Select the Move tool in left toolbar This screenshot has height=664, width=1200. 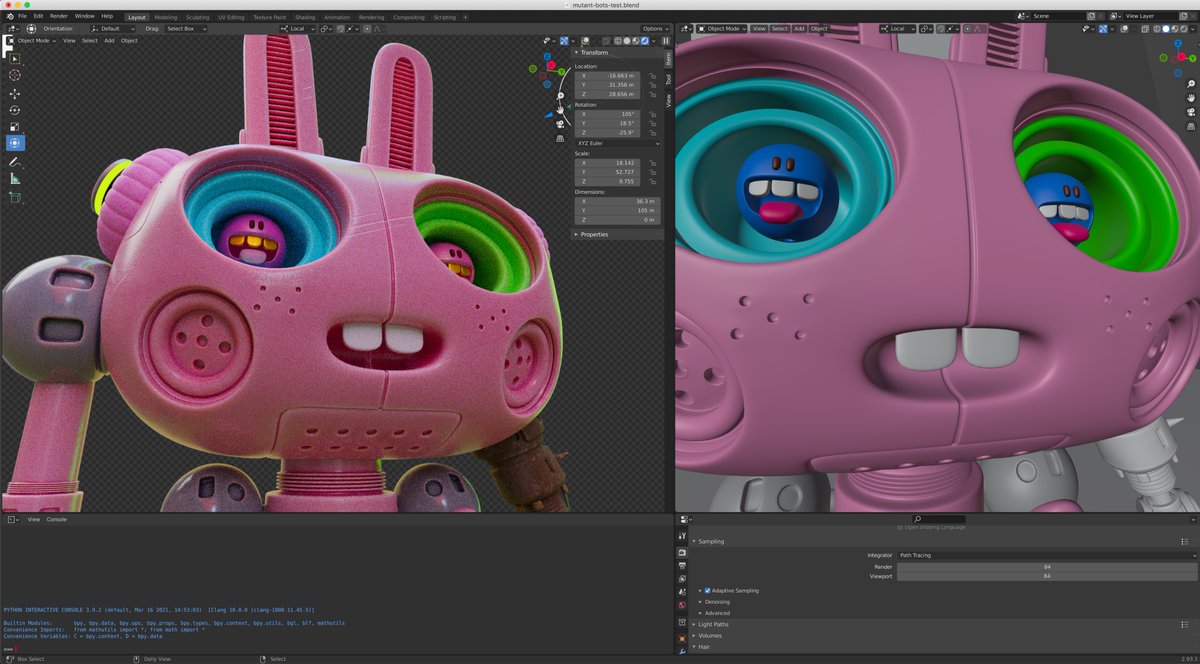tap(14, 93)
